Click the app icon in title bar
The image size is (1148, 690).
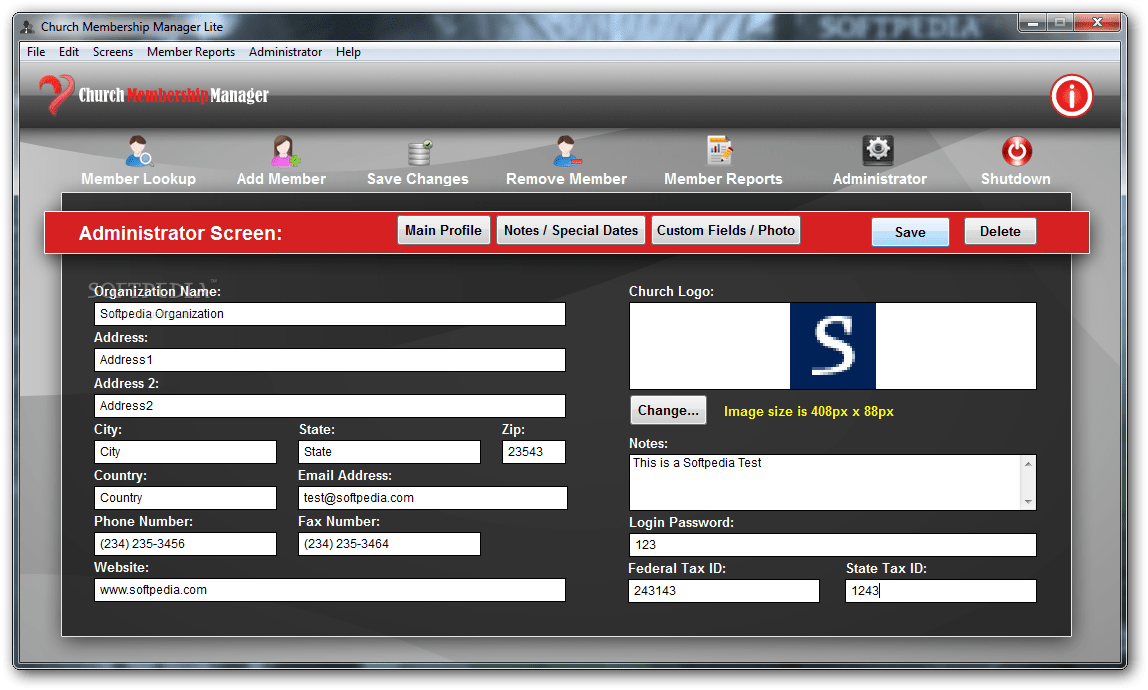[28, 27]
